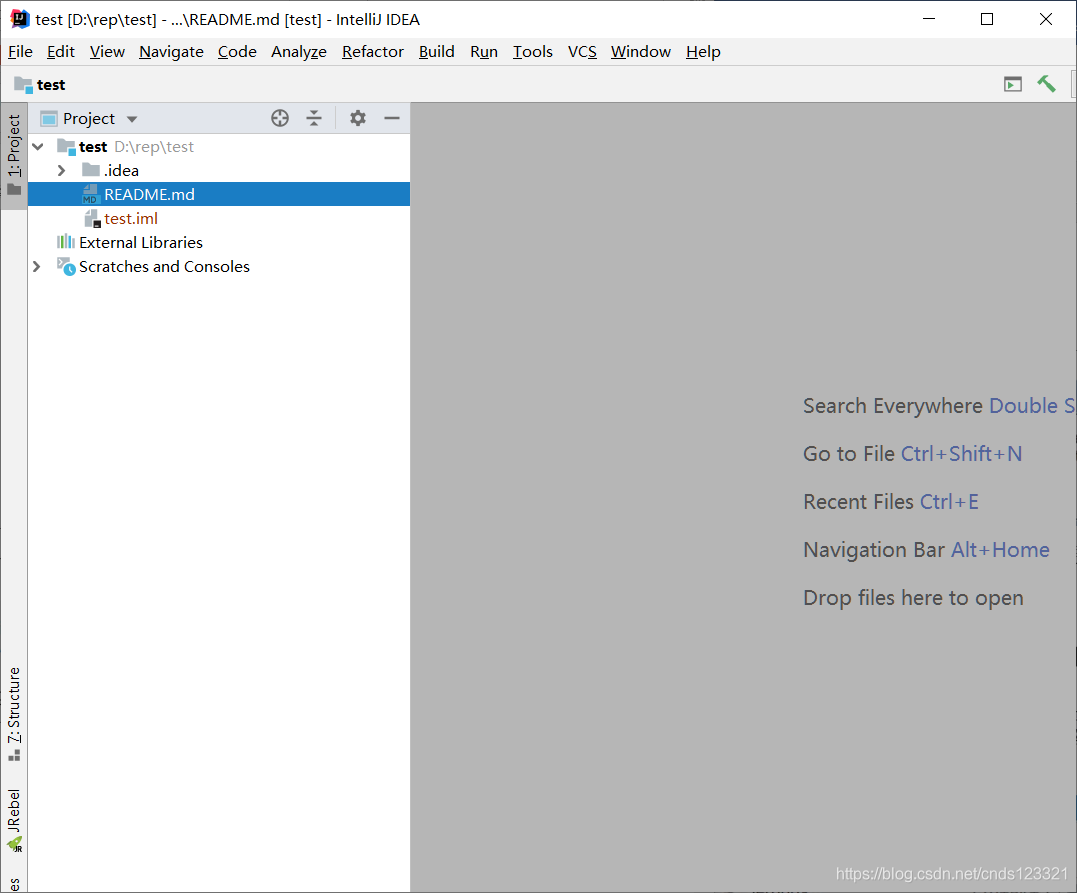The image size is (1077, 893).
Task: Open the Window menu
Action: tap(640, 52)
